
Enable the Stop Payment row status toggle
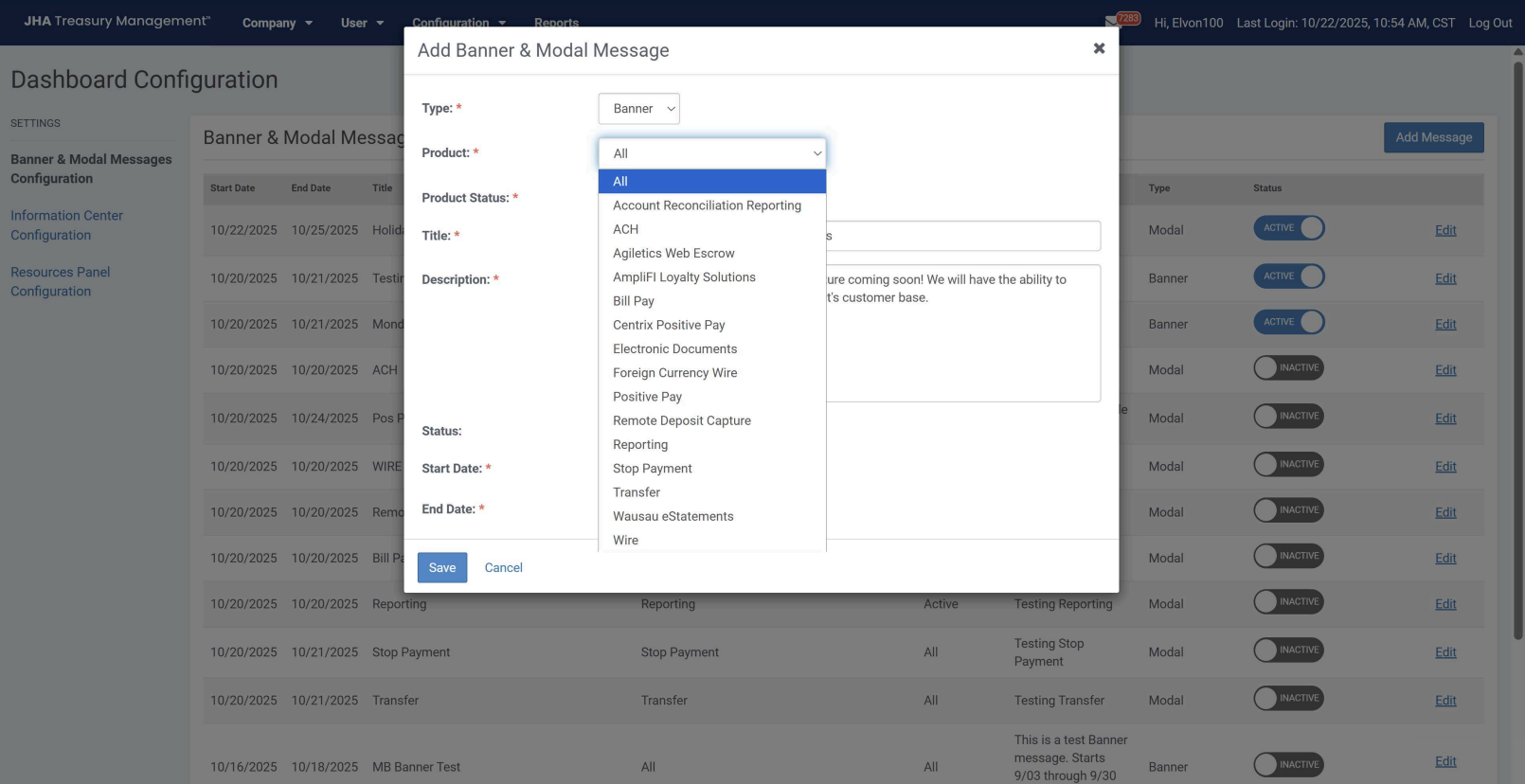point(1288,650)
